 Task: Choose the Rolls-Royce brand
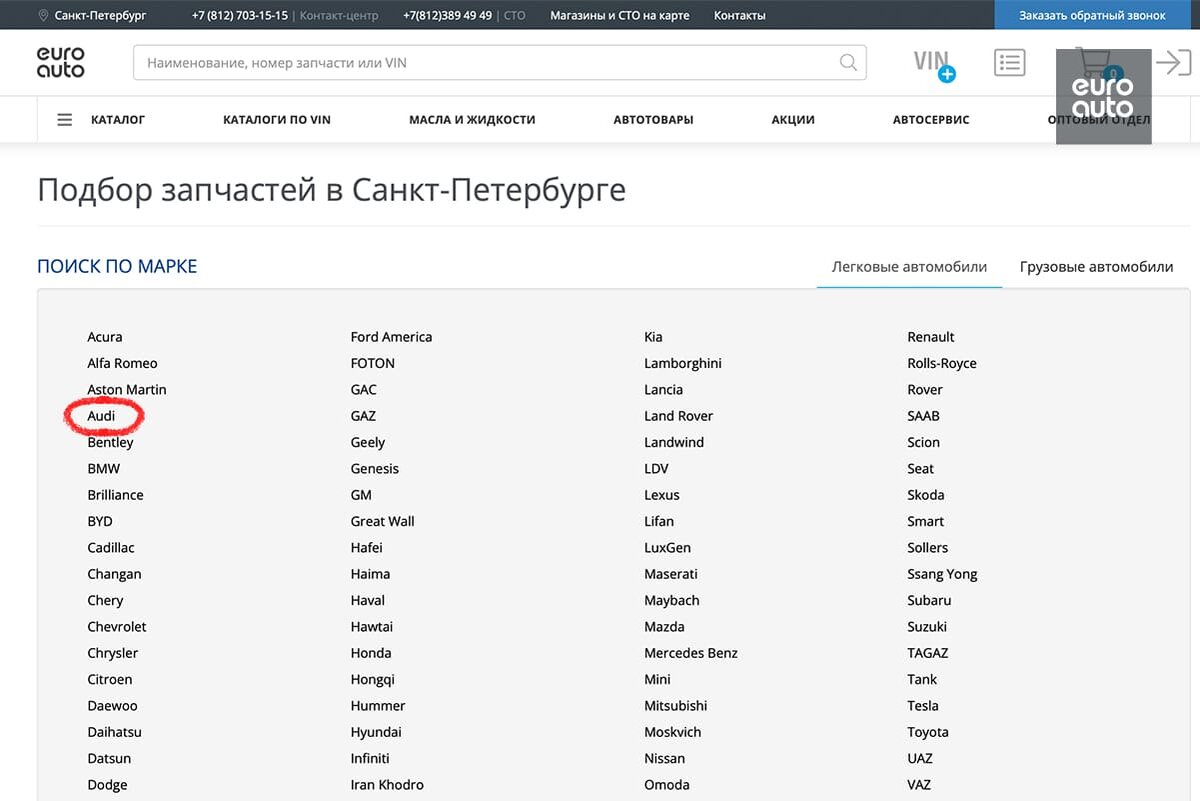click(942, 363)
